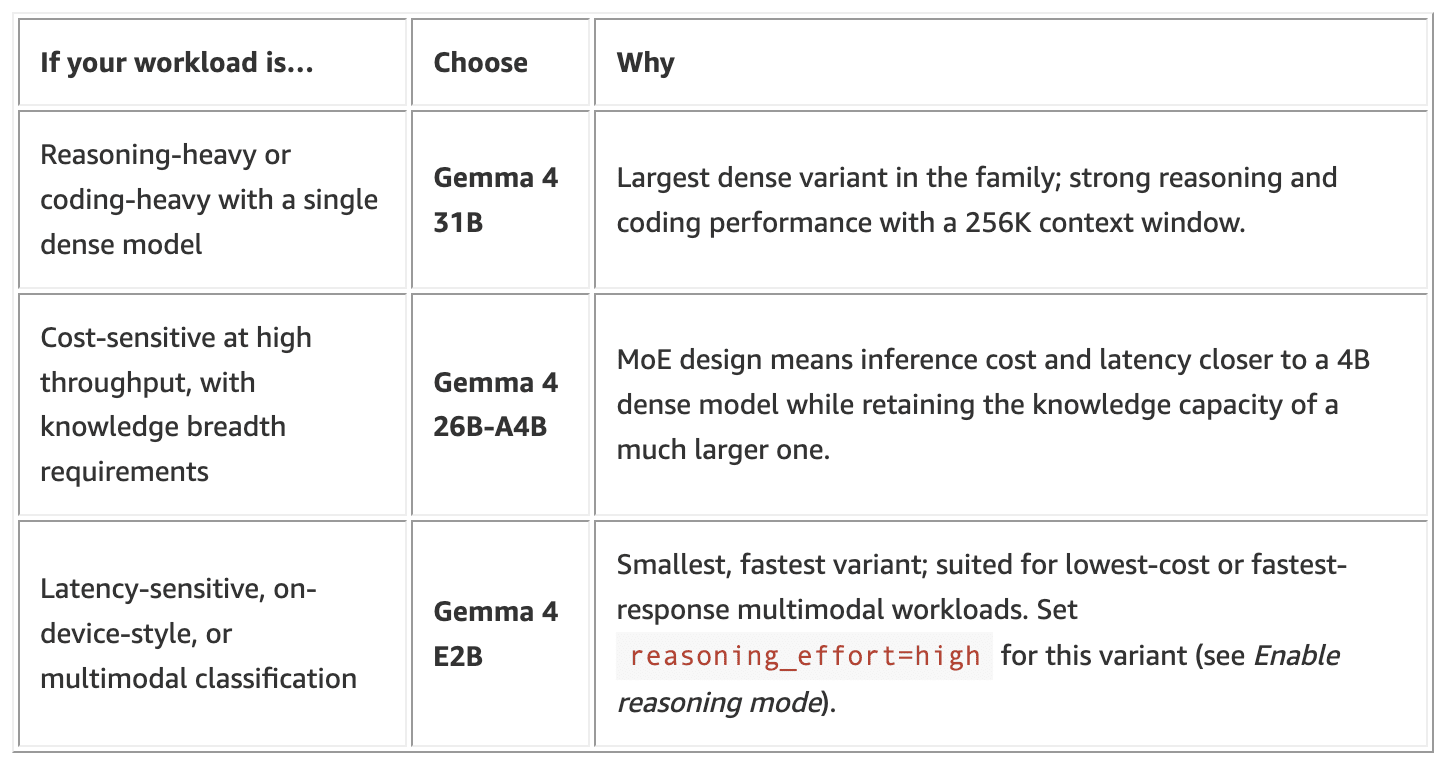Select the 'multimodal classification' text line
Screen dimensions: 1446x765
198,678
